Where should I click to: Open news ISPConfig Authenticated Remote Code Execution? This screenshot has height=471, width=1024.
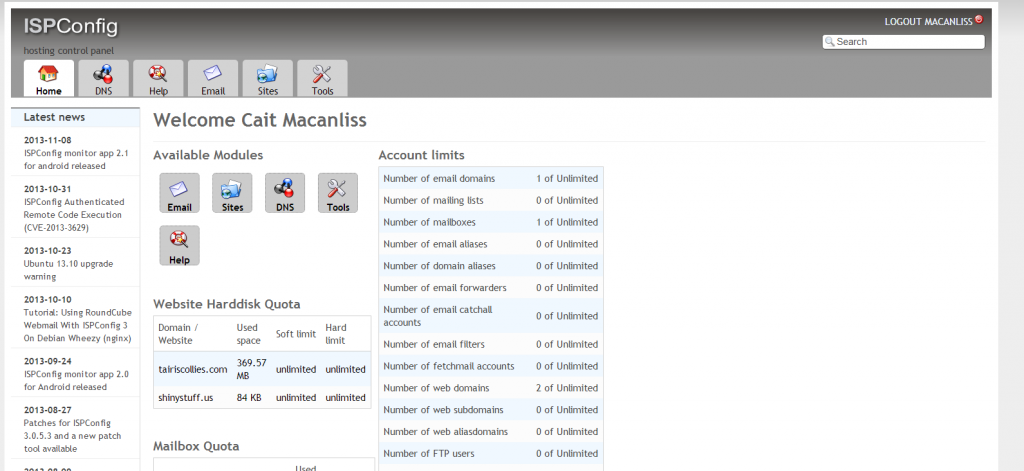click(74, 215)
